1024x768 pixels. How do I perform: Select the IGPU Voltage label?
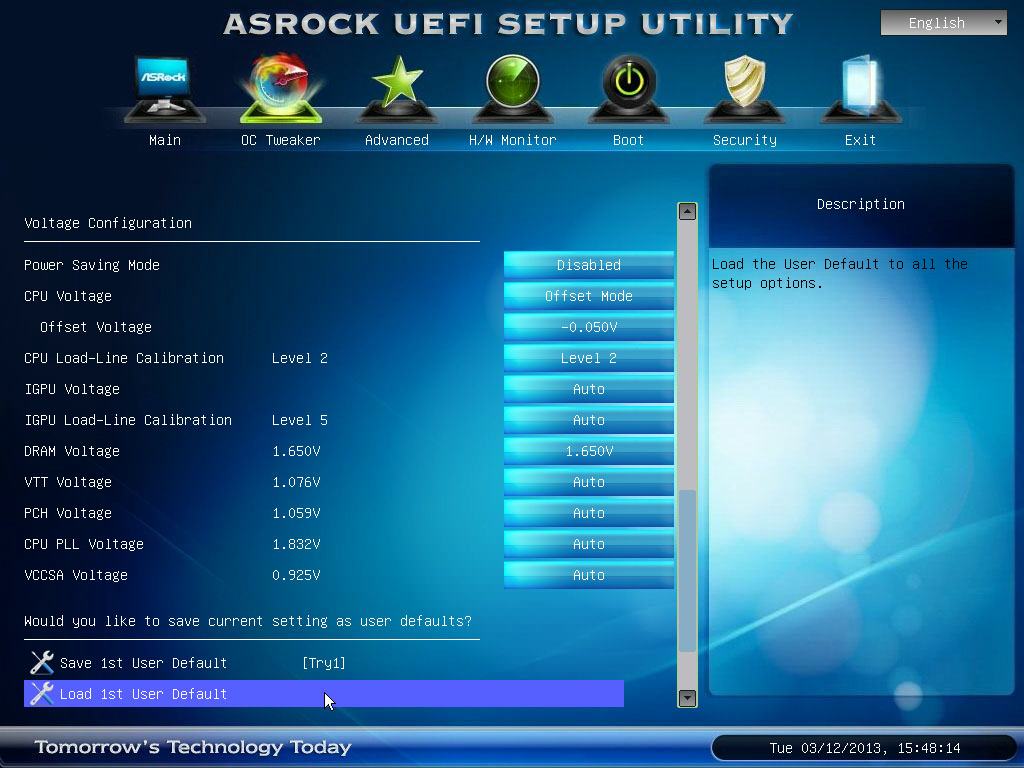click(72, 389)
